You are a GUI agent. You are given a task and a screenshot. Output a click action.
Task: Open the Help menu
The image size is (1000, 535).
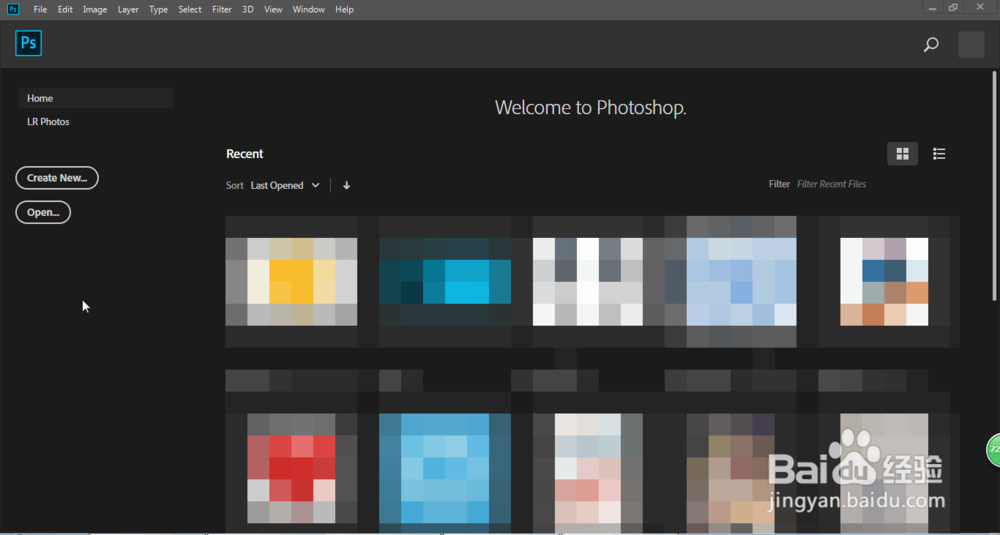pyautogui.click(x=344, y=10)
